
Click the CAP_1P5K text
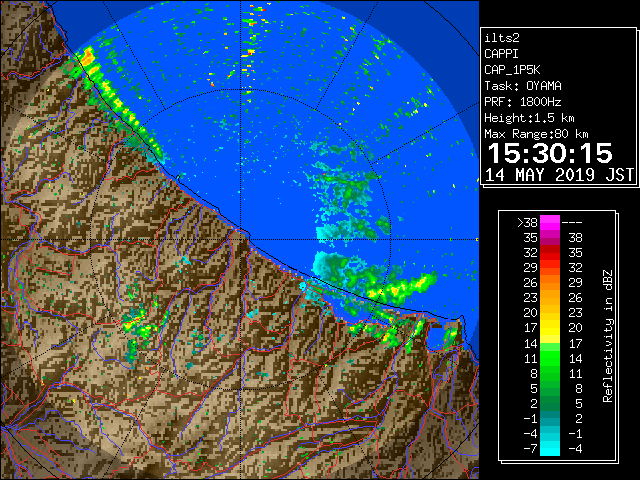coord(512,70)
